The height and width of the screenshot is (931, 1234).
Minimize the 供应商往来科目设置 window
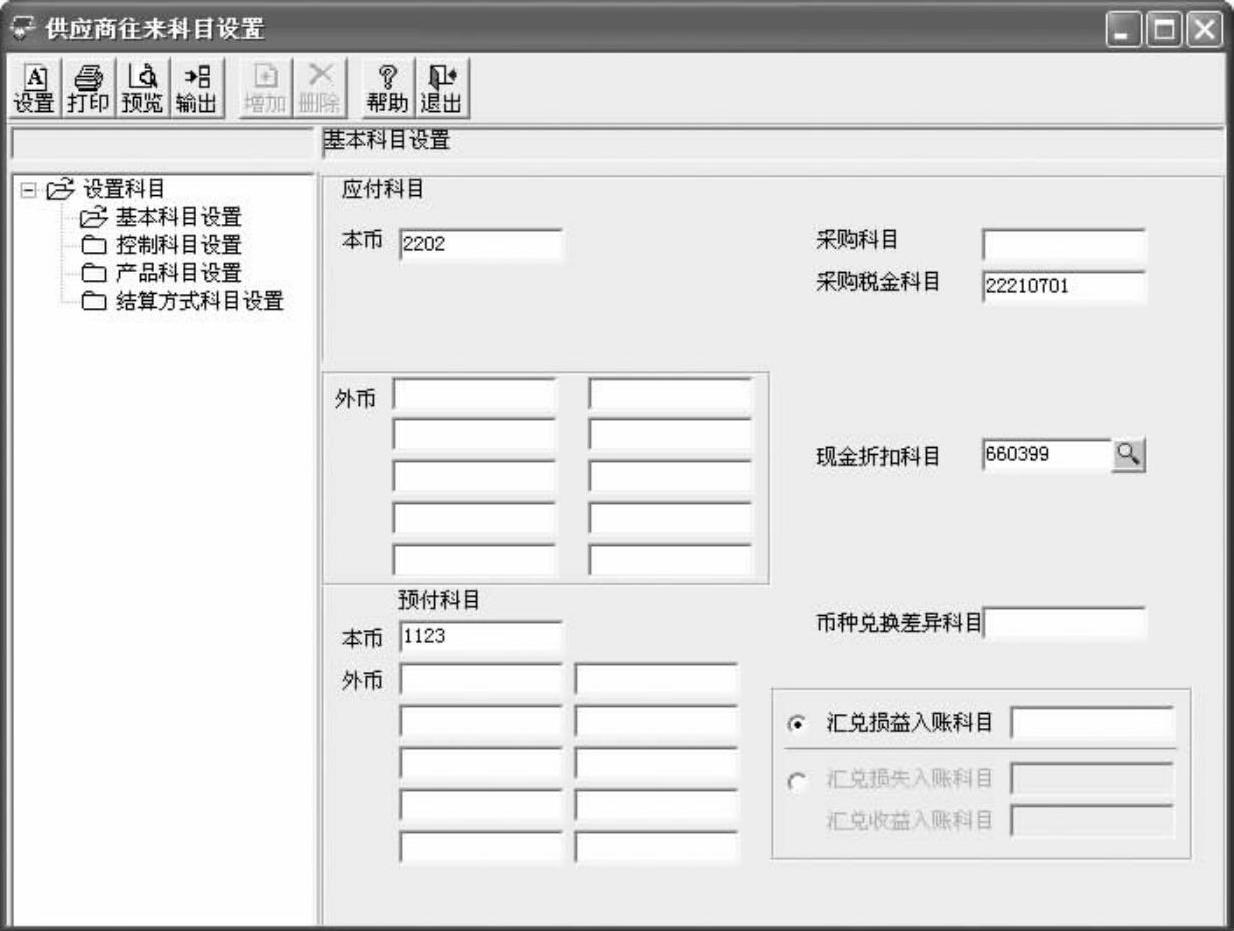pyautogui.click(x=1126, y=28)
